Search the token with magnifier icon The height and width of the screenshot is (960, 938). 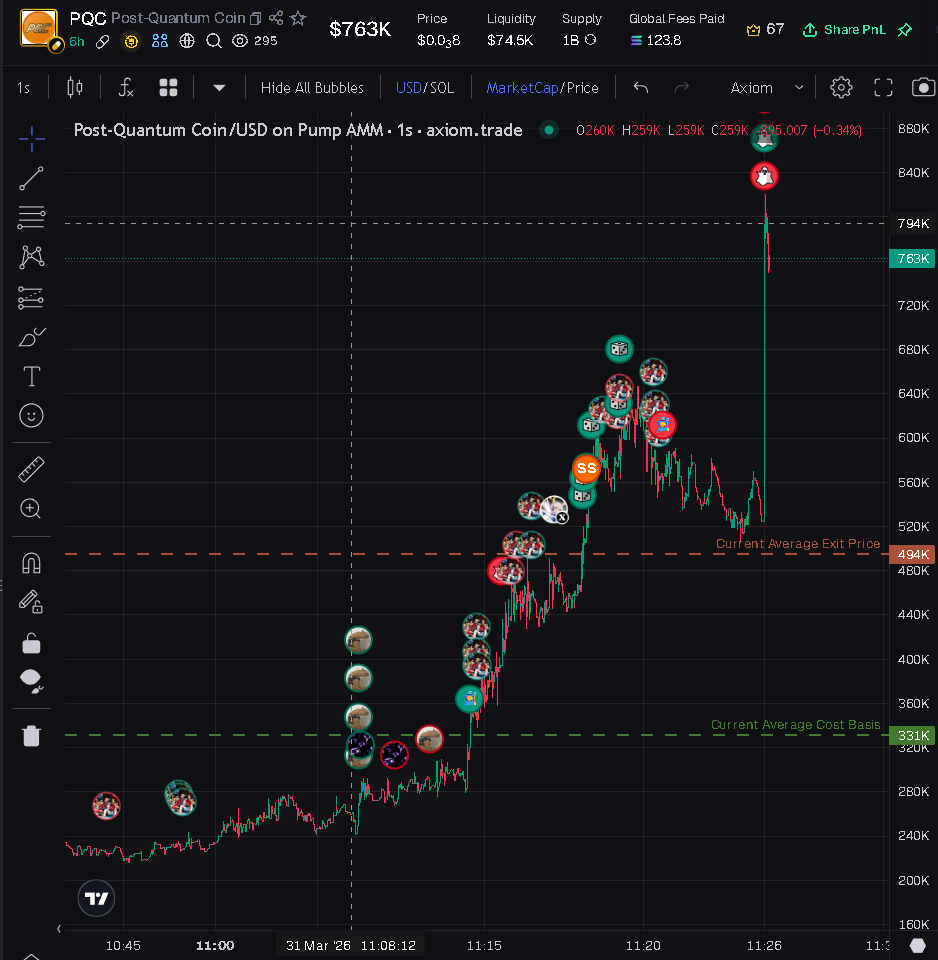point(214,41)
